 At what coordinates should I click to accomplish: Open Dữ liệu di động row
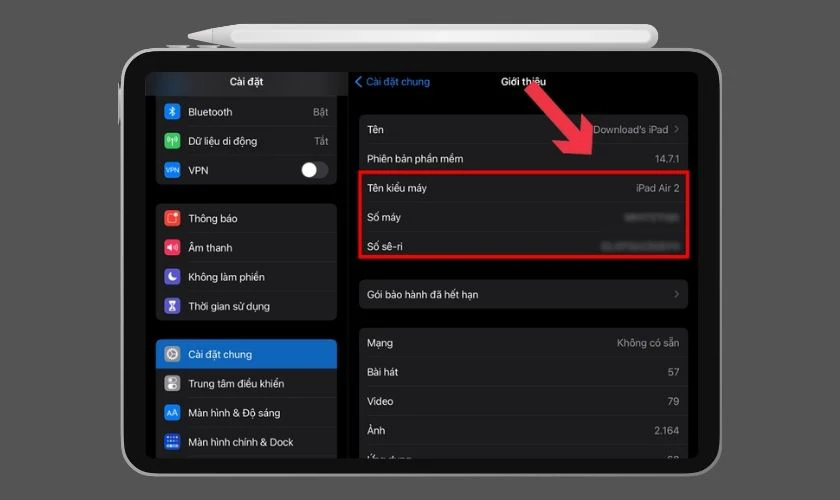pyautogui.click(x=246, y=141)
